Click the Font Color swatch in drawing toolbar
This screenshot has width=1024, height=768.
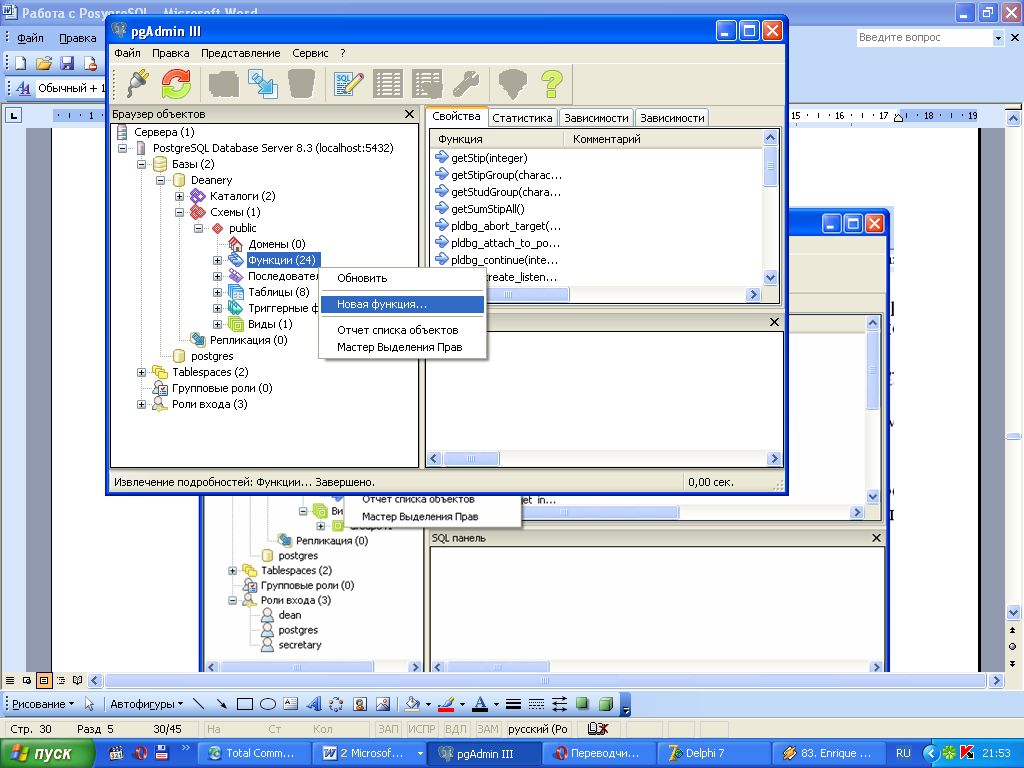pos(480,704)
